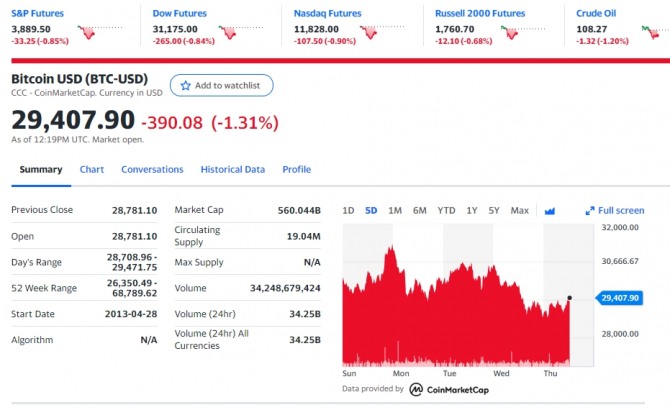Click the Dow Futures down-trend sparkline
670x410 pixels.
click(230, 31)
